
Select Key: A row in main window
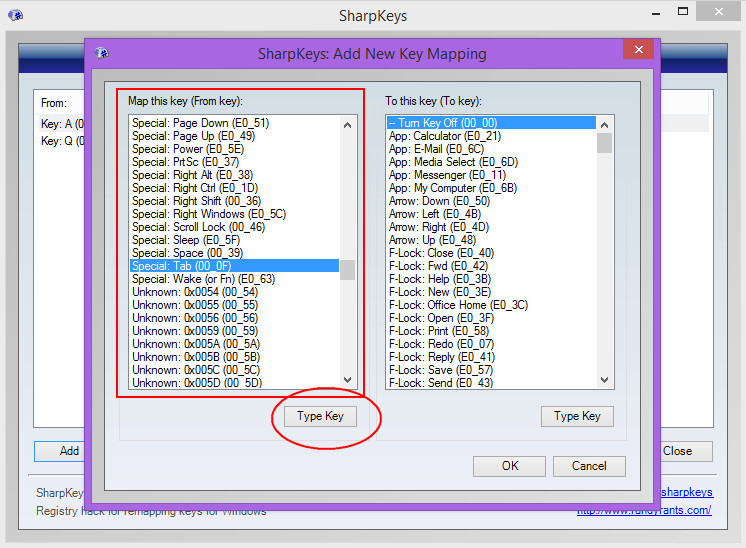(x=60, y=124)
